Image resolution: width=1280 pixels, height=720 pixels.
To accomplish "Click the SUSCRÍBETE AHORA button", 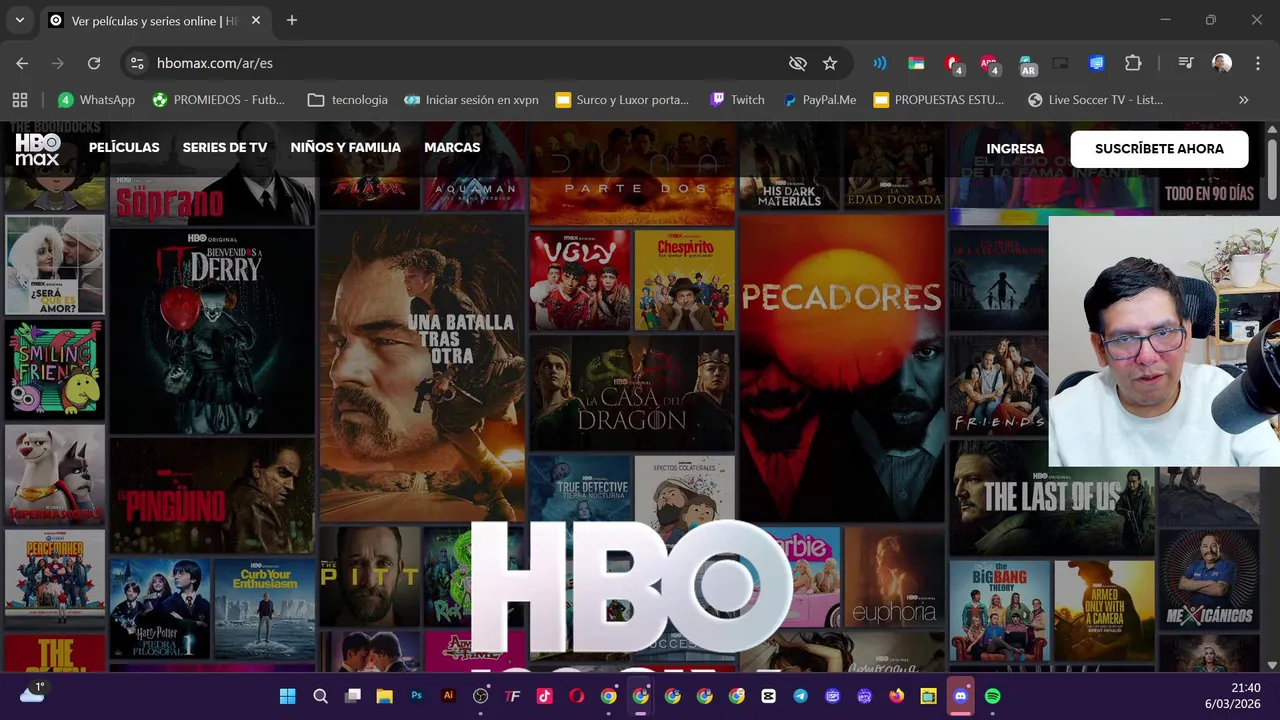I will click(x=1159, y=149).
